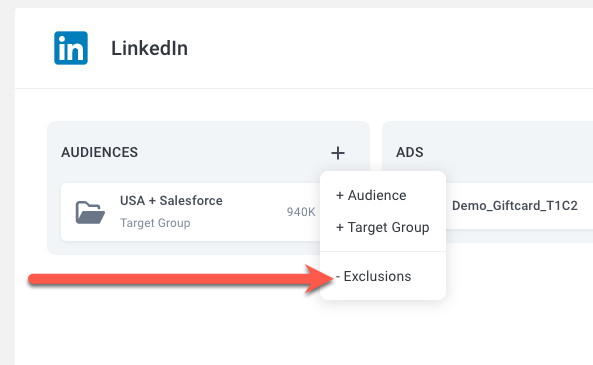593x365 pixels.
Task: Click the LinkedIn logo icon
Action: (x=71, y=48)
